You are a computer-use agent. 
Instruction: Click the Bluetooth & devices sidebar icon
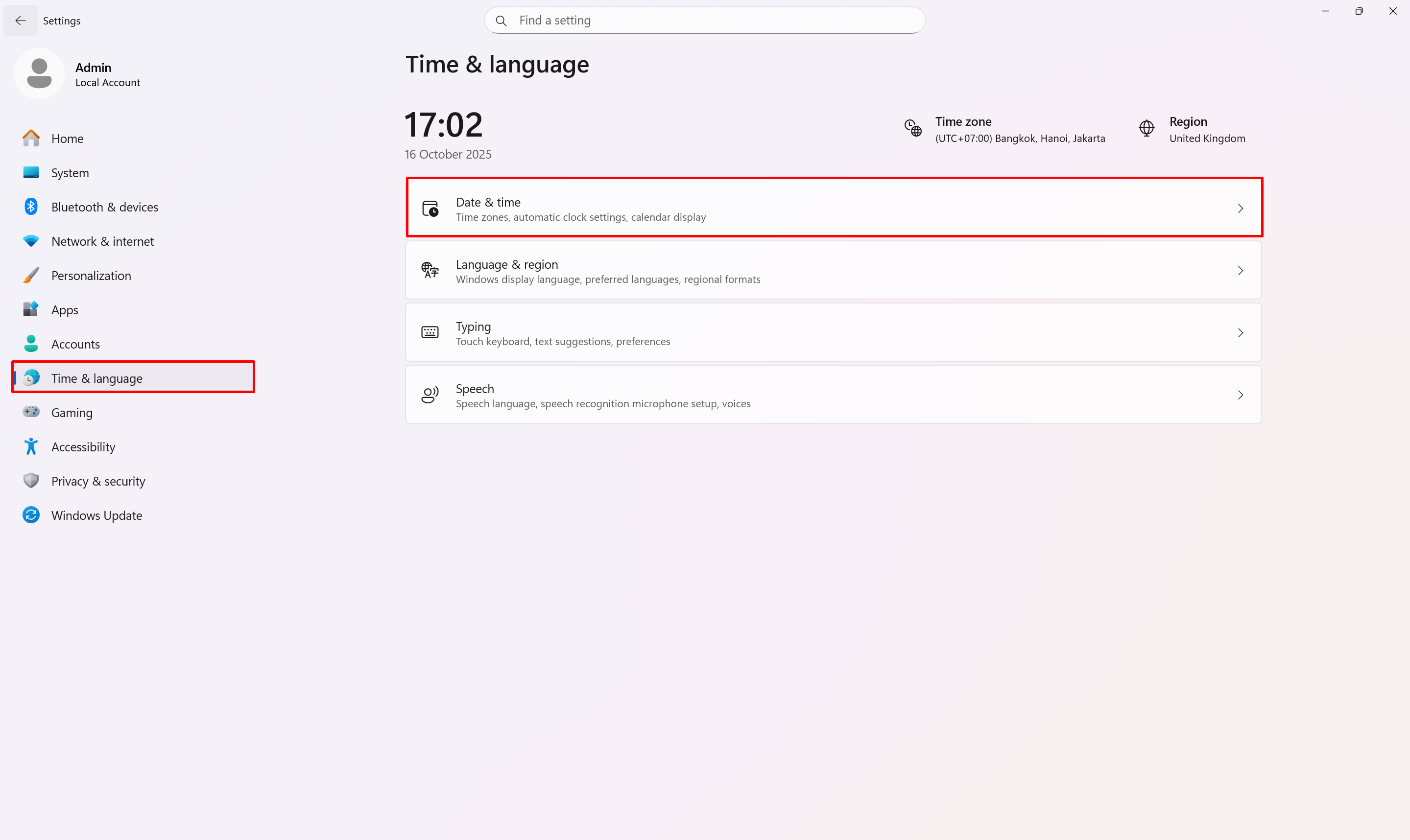(31, 207)
